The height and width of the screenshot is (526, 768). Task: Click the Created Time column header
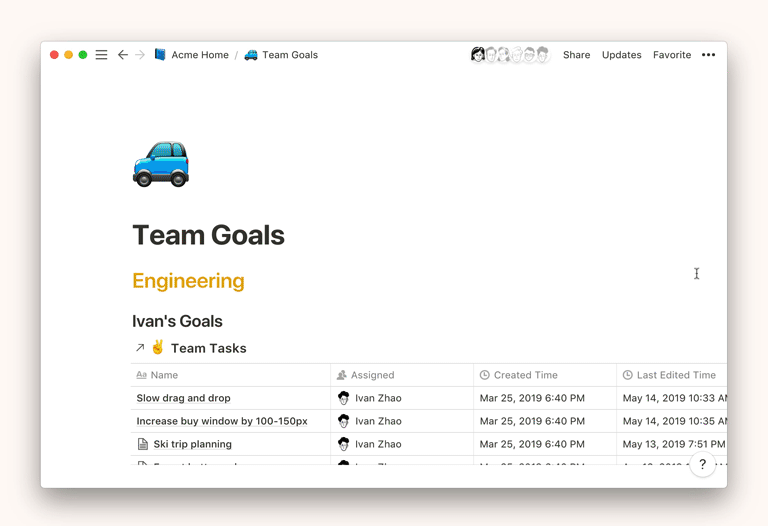click(525, 375)
